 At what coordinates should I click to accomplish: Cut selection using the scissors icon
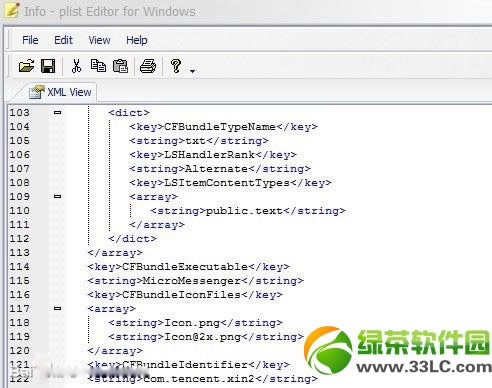(x=76, y=66)
